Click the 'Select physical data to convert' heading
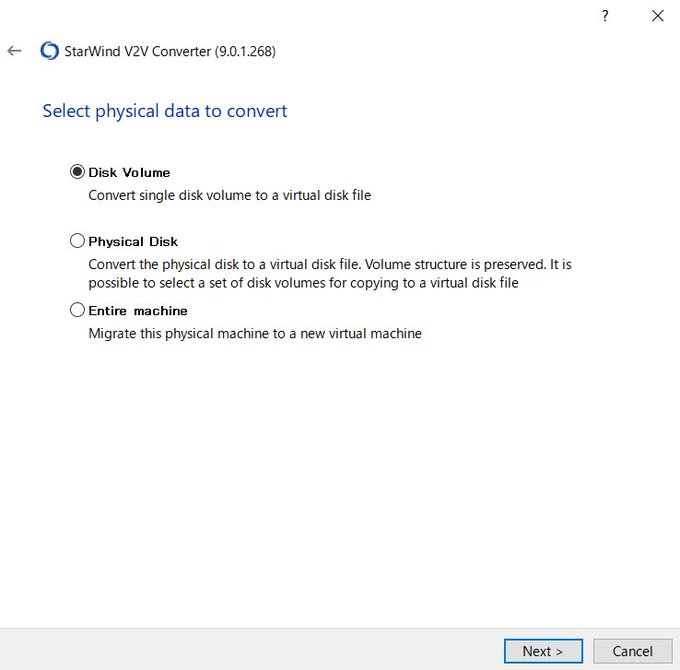Image resolution: width=680 pixels, height=670 pixels. (x=165, y=111)
